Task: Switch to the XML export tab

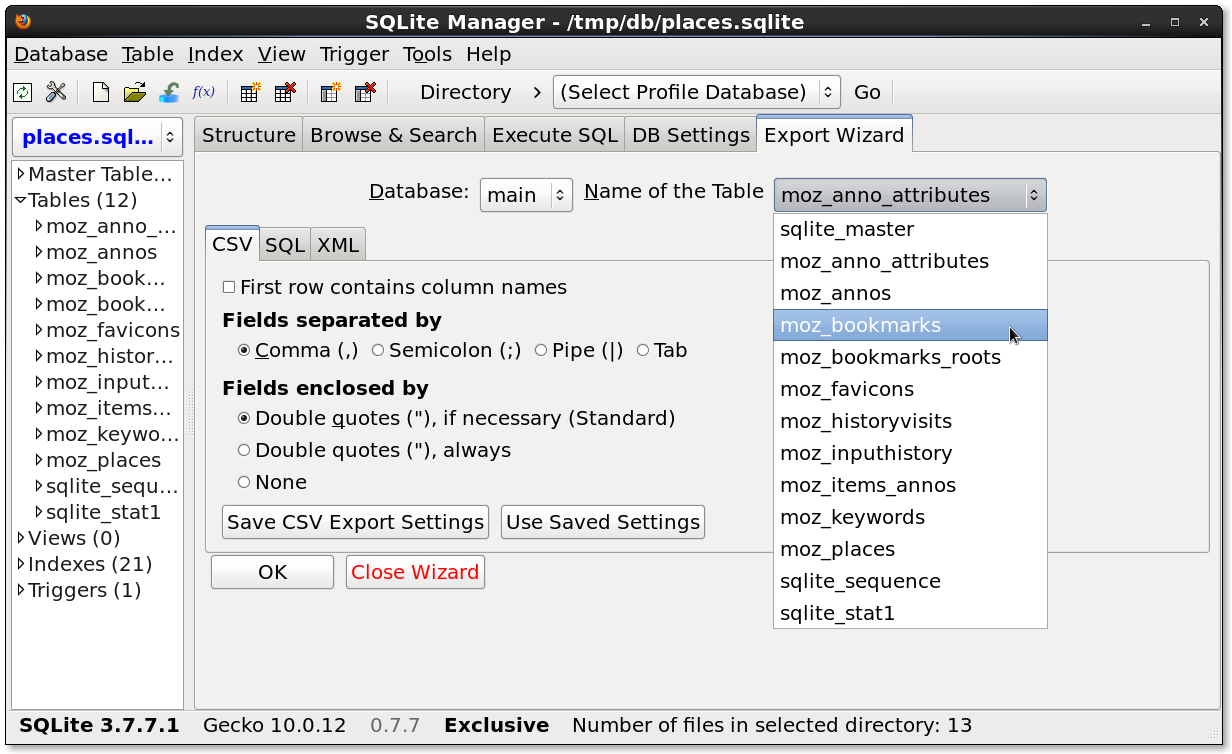Action: [338, 245]
